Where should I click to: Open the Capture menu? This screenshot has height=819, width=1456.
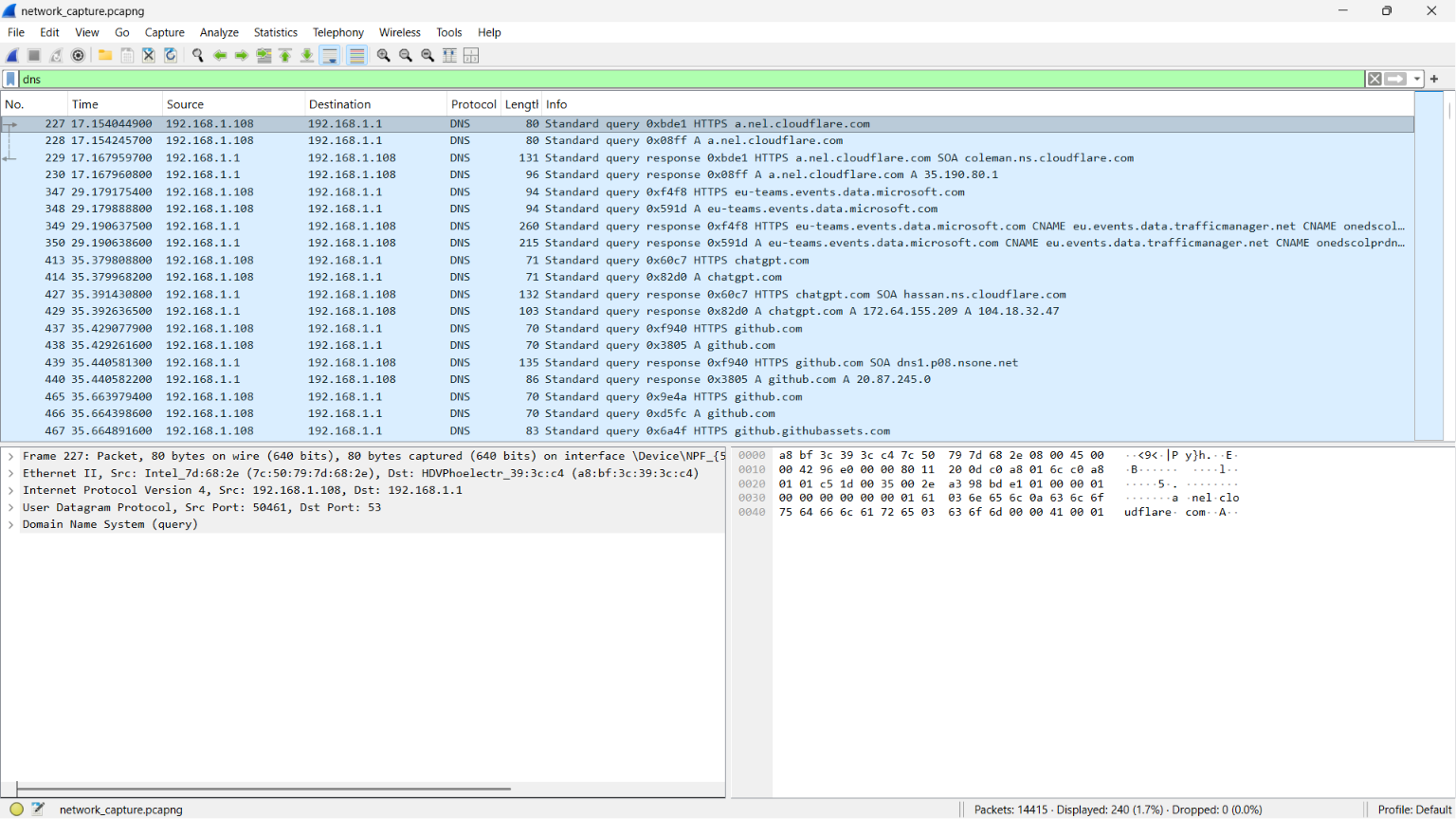point(165,32)
